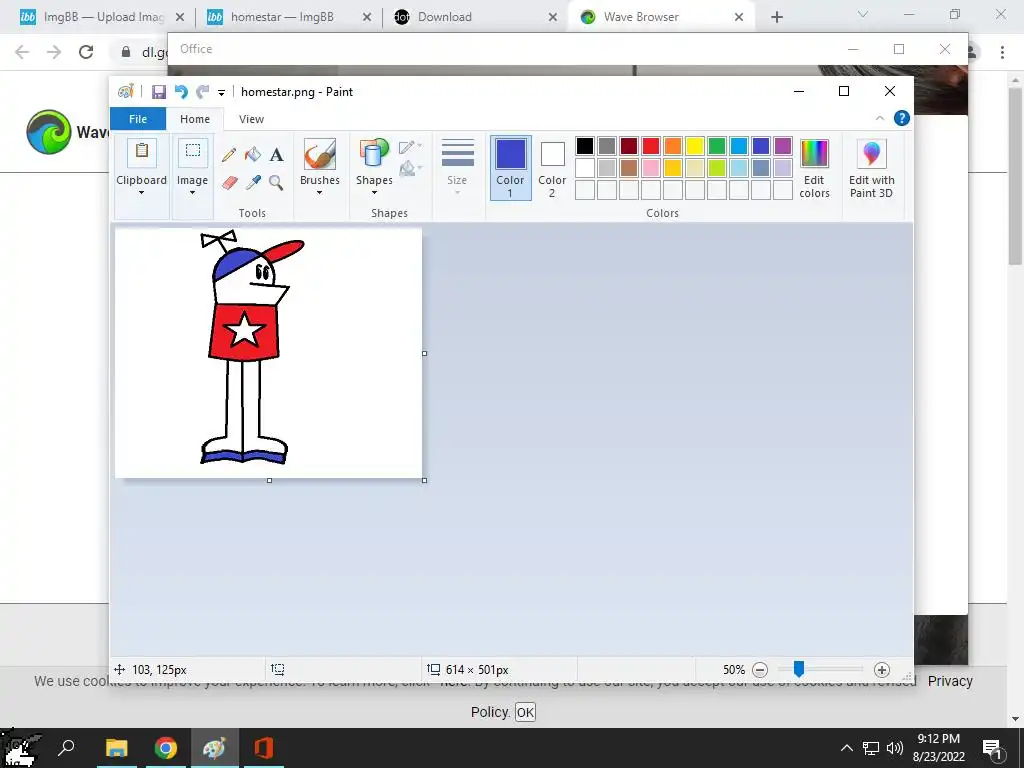
Task: Click the Redo arrow in Paint title bar
Action: point(203,92)
